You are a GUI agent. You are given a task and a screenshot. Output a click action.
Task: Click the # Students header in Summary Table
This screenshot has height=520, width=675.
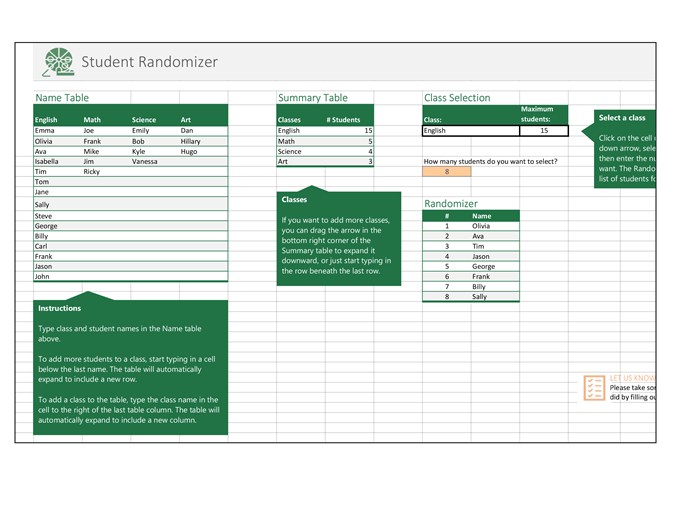pyautogui.click(x=343, y=120)
